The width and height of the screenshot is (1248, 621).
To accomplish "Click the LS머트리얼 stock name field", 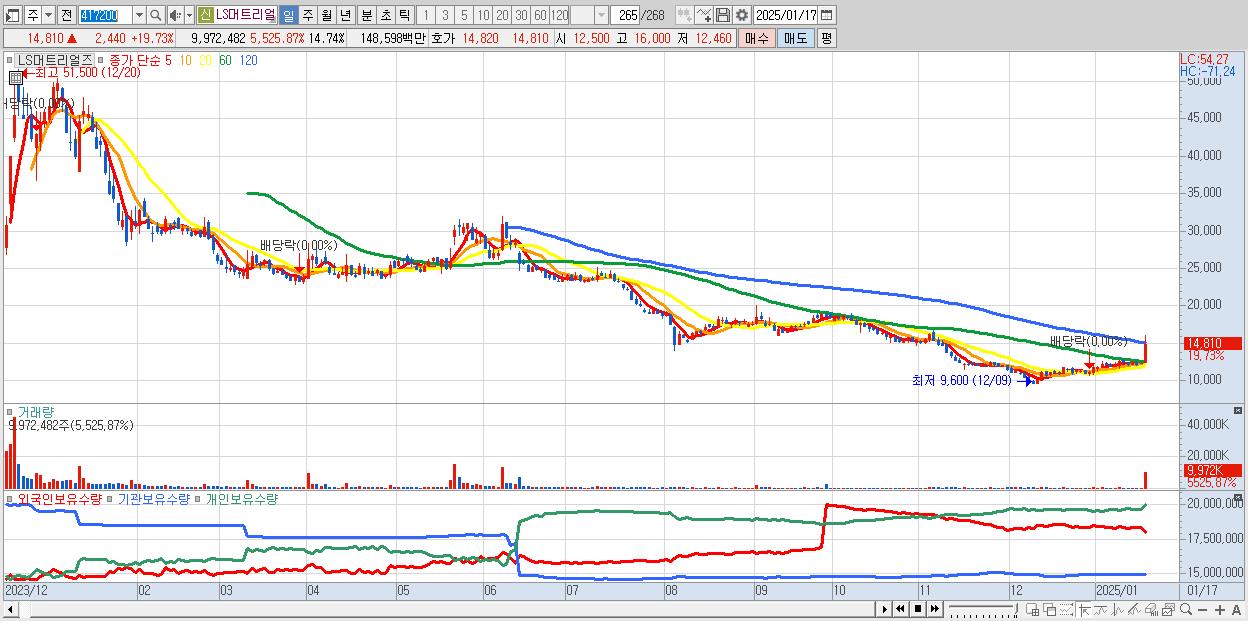I will pos(245,15).
